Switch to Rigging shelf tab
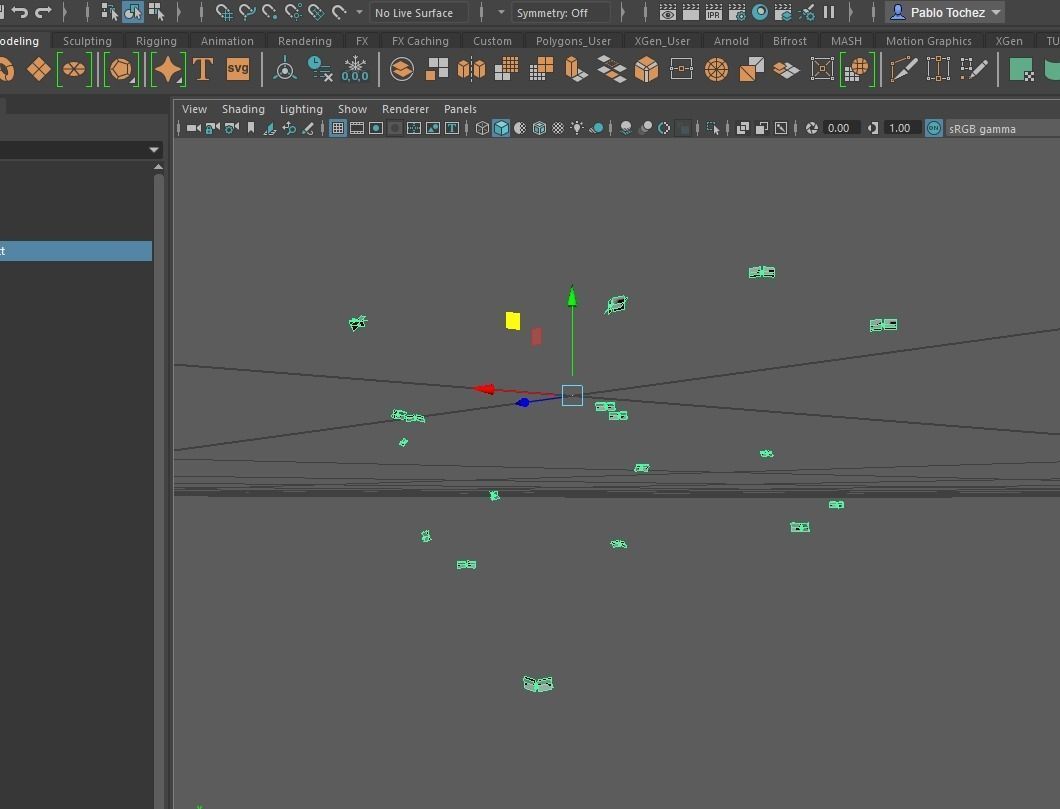 coord(156,41)
